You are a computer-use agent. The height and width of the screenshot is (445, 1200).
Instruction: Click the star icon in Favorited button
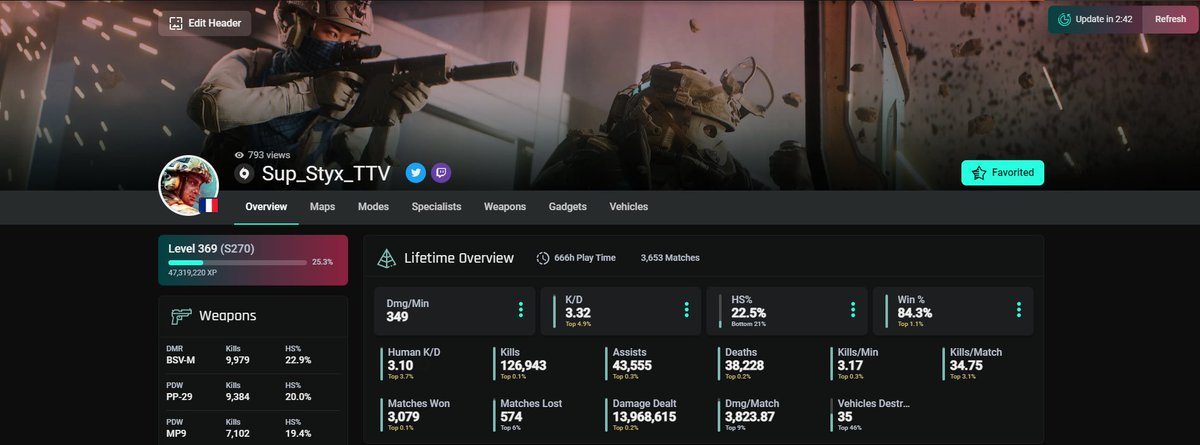pos(979,173)
